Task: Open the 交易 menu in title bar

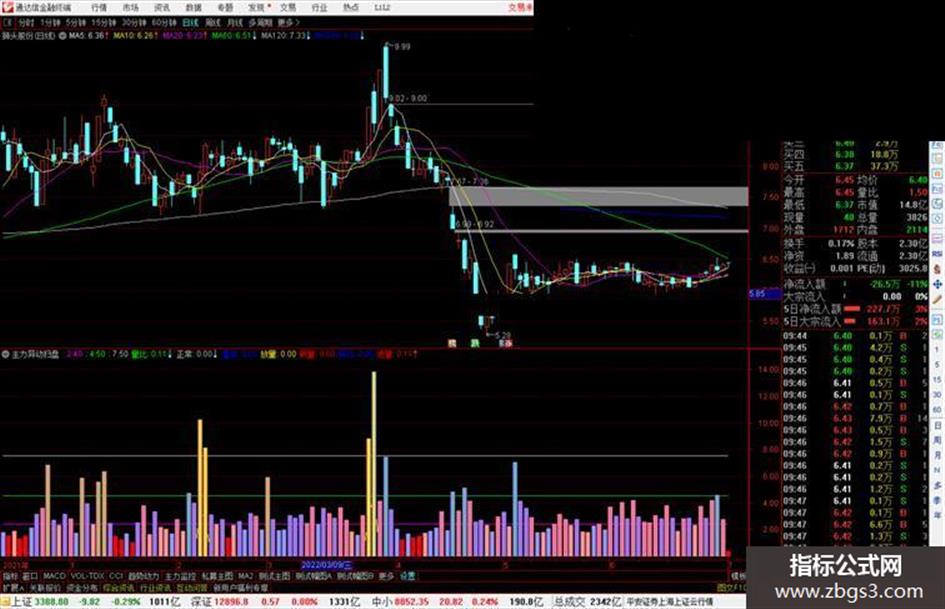Action: [x=288, y=8]
